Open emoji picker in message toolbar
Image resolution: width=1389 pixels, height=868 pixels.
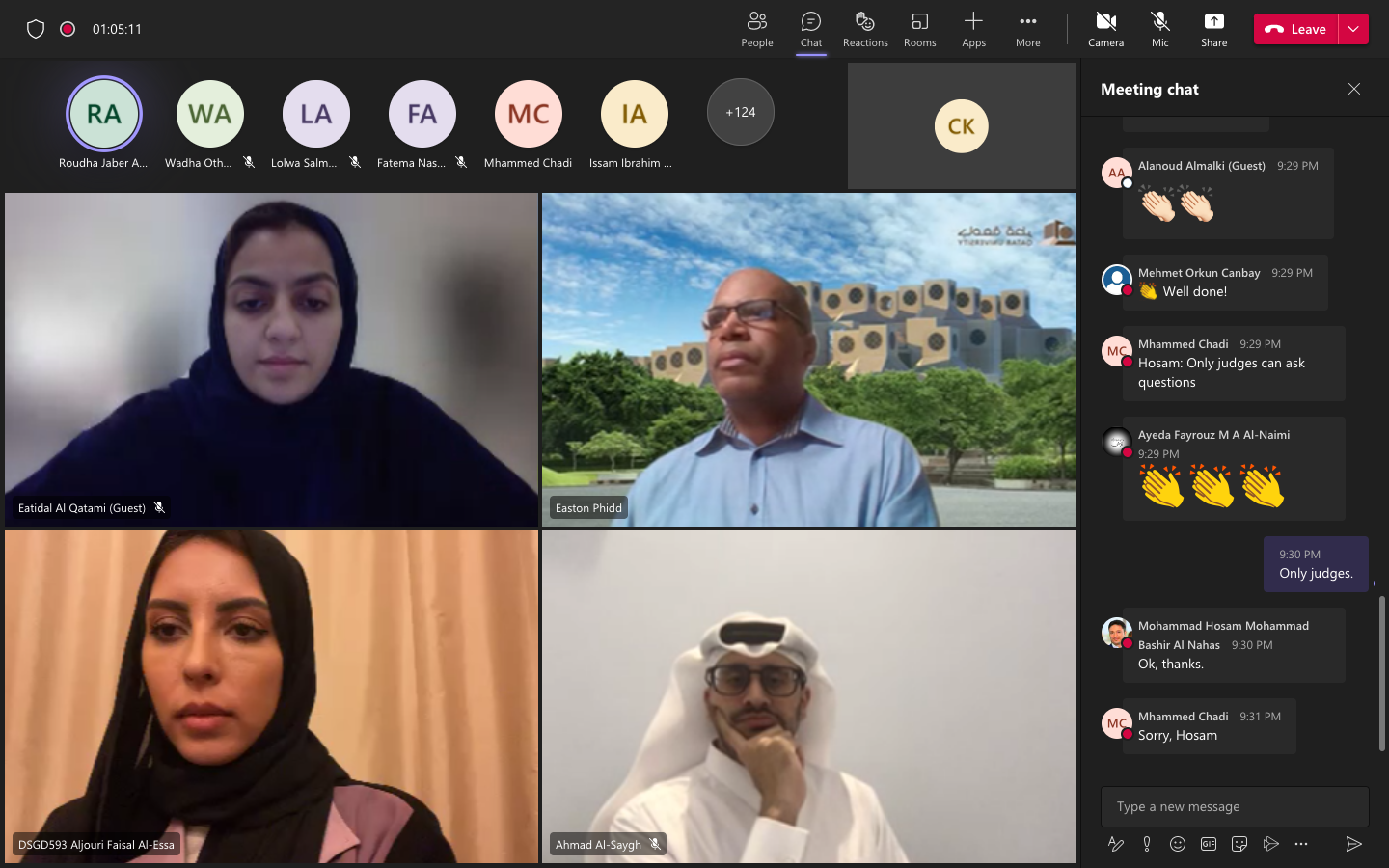pos(1178,844)
